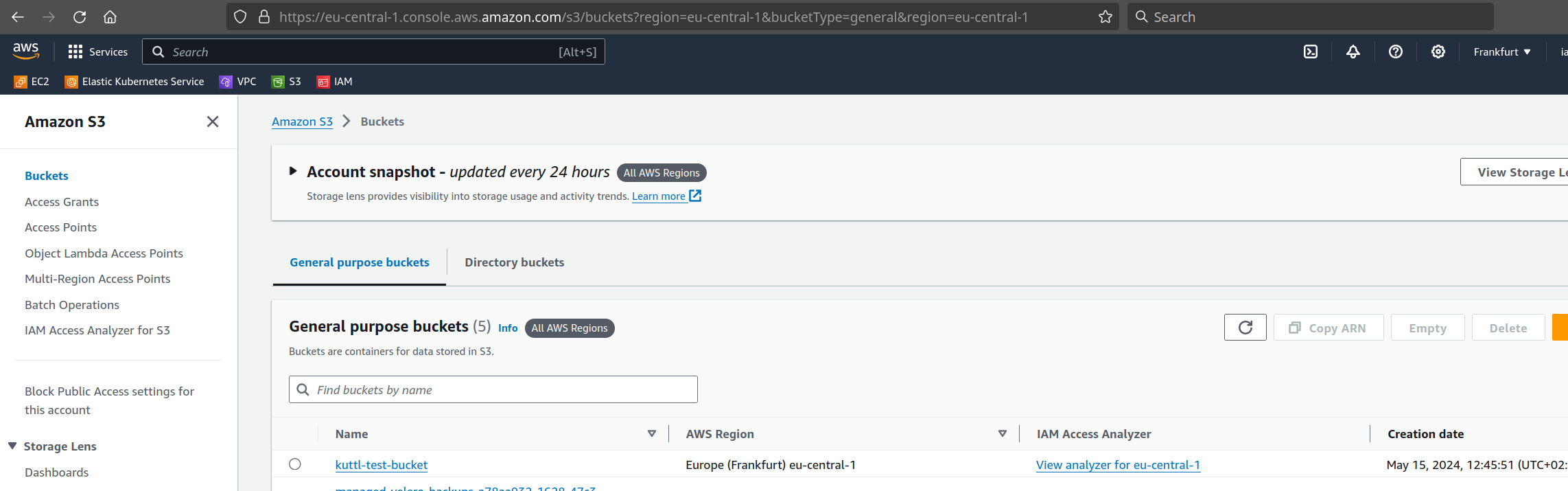Open the VPC shortcut in favorites bar
Image resolution: width=1568 pixels, height=491 pixels.
click(238, 82)
